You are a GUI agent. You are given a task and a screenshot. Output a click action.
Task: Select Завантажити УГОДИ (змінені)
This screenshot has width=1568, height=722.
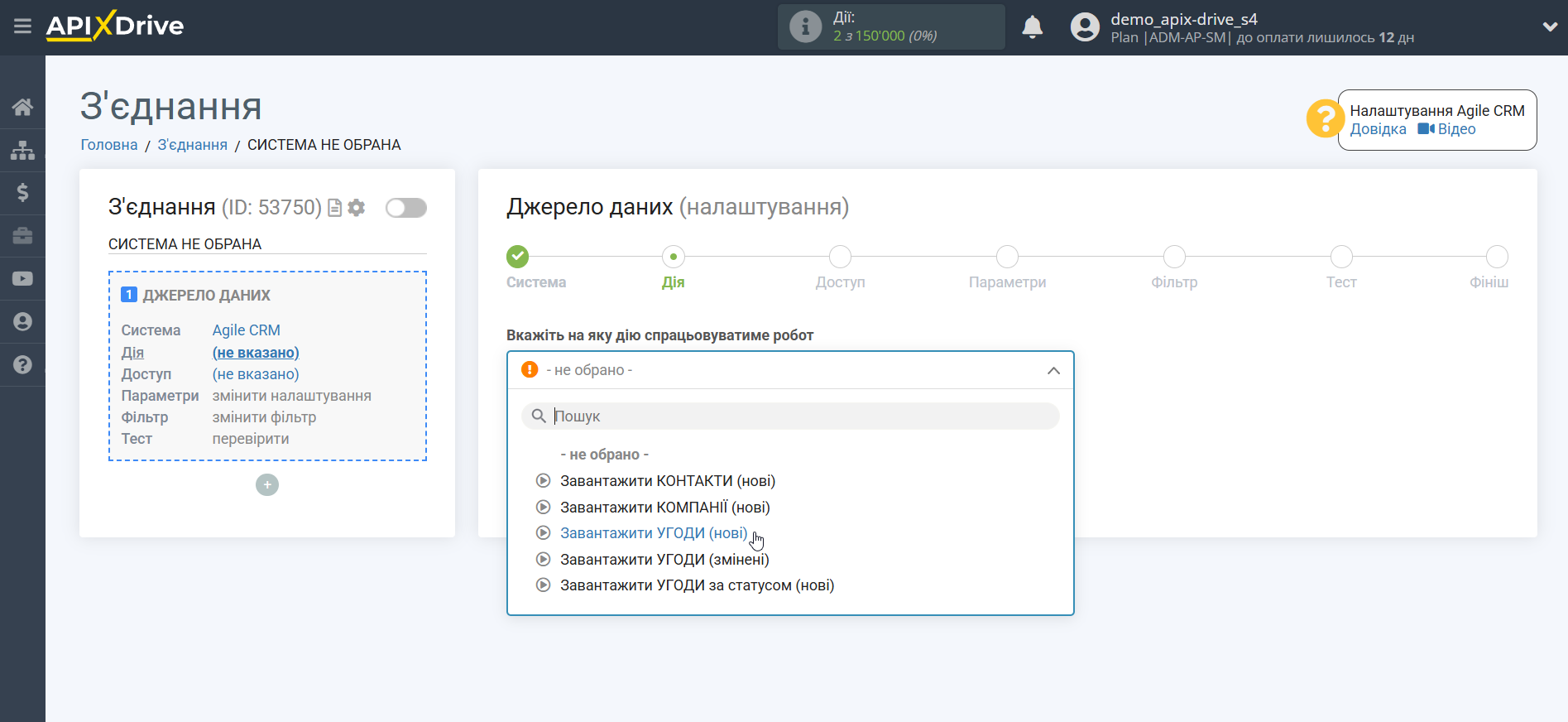tap(664, 560)
